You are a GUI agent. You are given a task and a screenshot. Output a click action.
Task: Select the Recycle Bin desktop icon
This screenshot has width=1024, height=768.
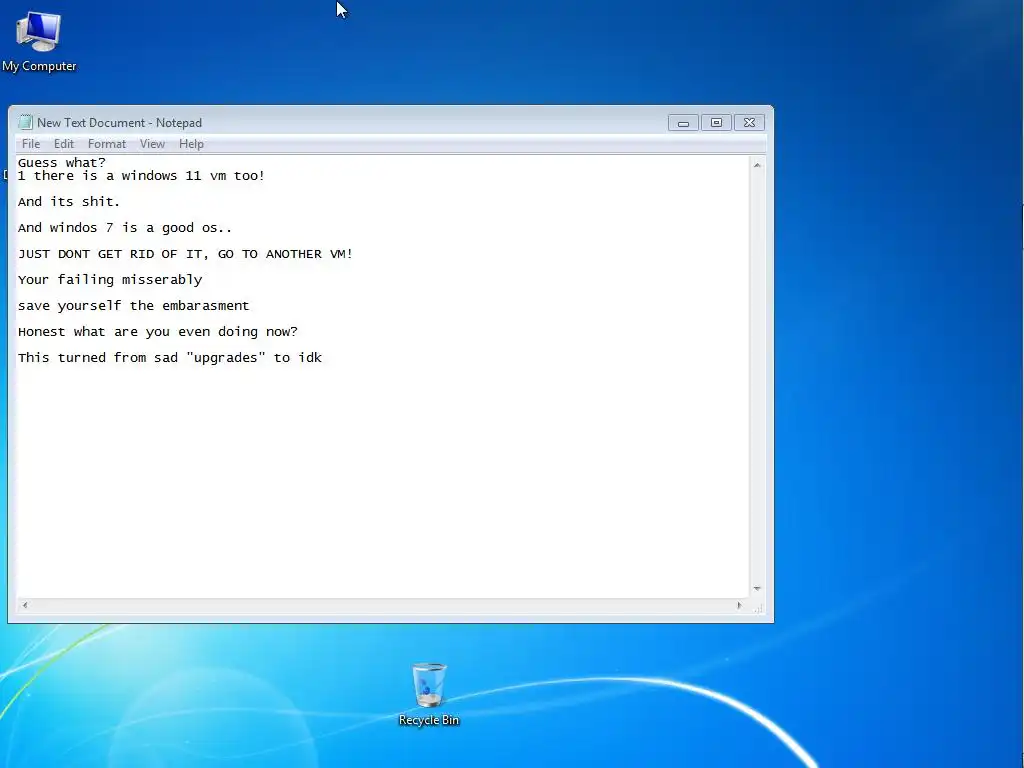tap(428, 695)
